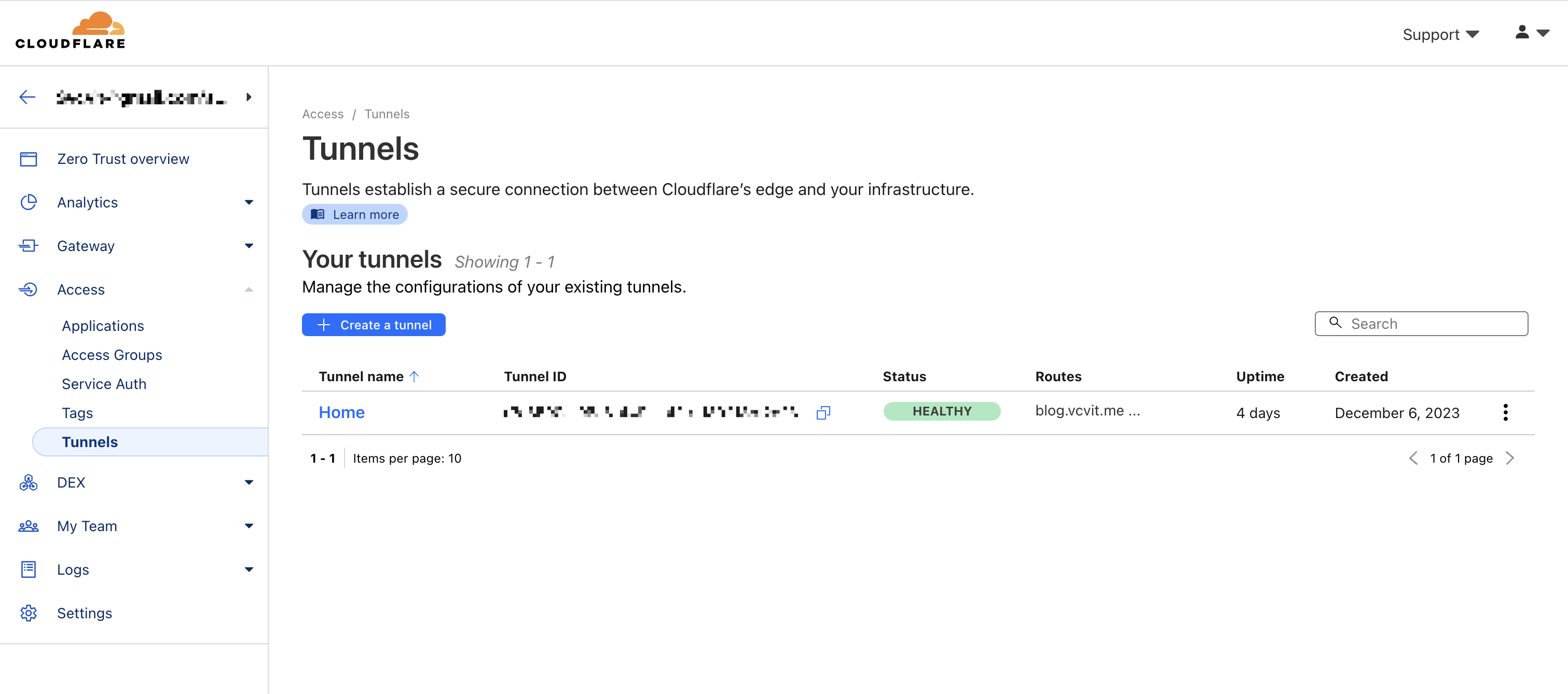Screen dimensions: 1568x694
Task: Click the DEX icon in sidebar
Action: [x=29, y=483]
